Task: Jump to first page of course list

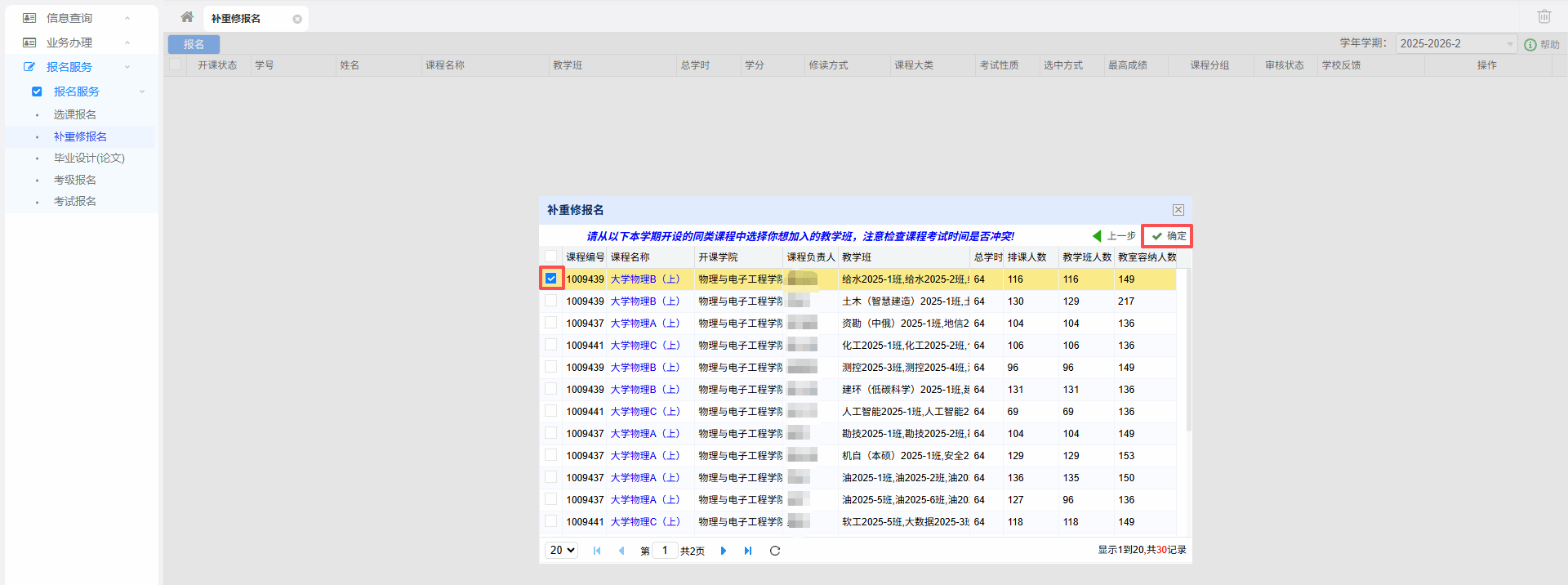Action: click(597, 551)
